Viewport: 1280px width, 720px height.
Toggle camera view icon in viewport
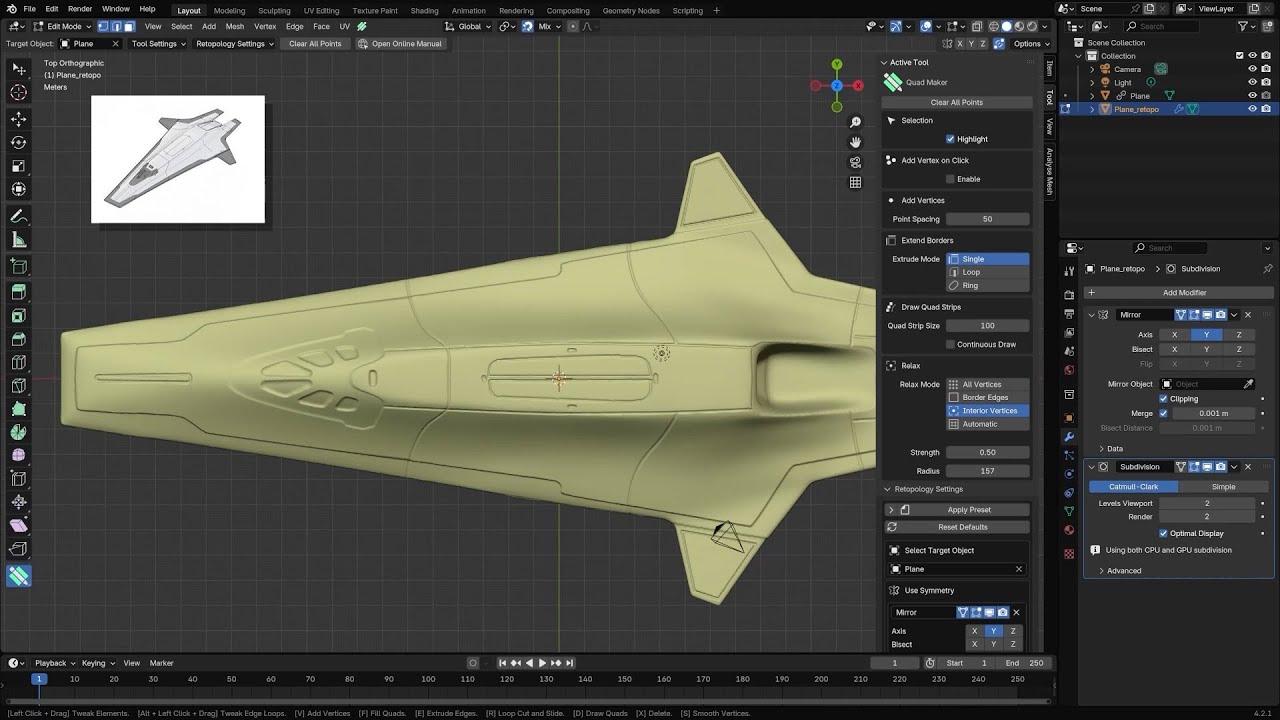click(x=855, y=162)
